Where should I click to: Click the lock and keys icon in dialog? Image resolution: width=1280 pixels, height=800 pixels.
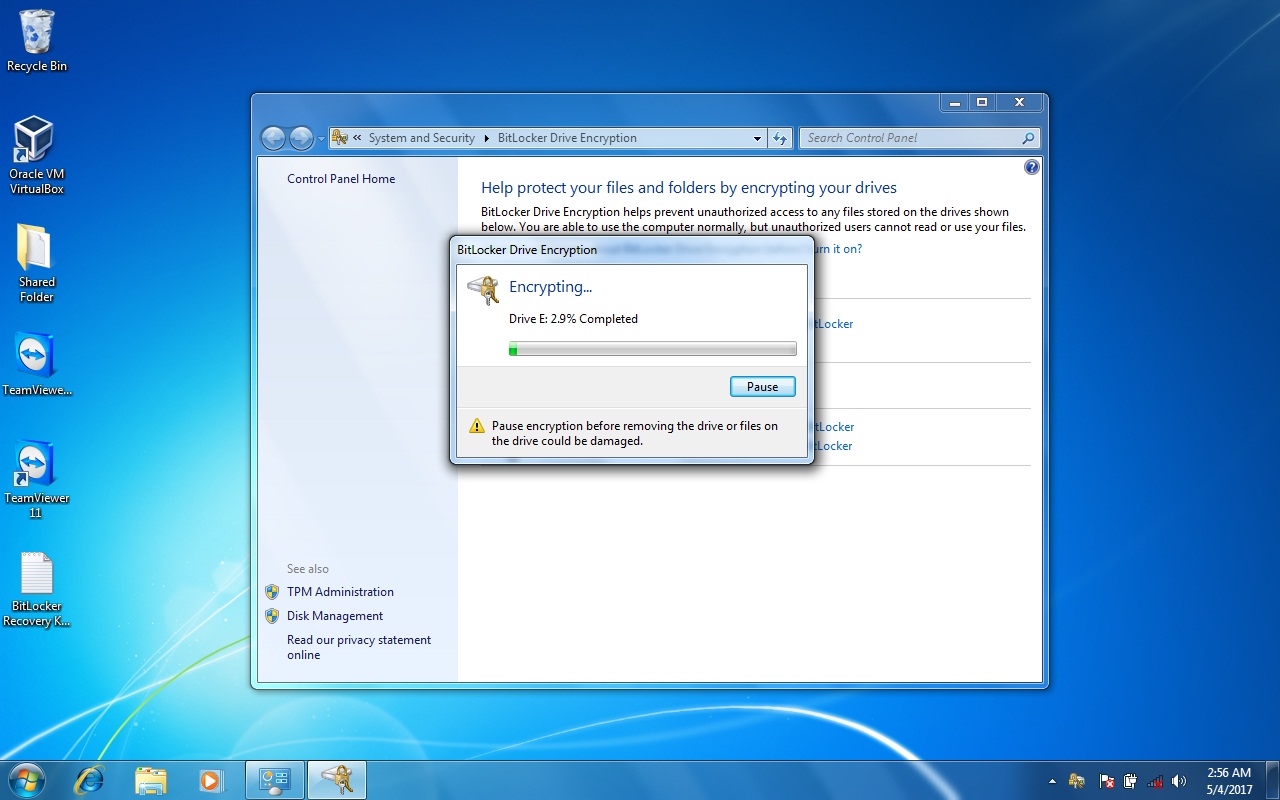tap(483, 290)
